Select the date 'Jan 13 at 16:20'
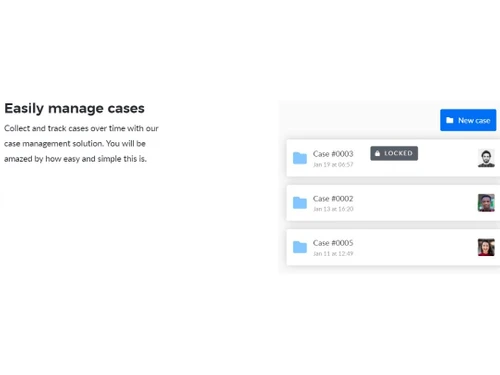500x375 pixels. 333,209
